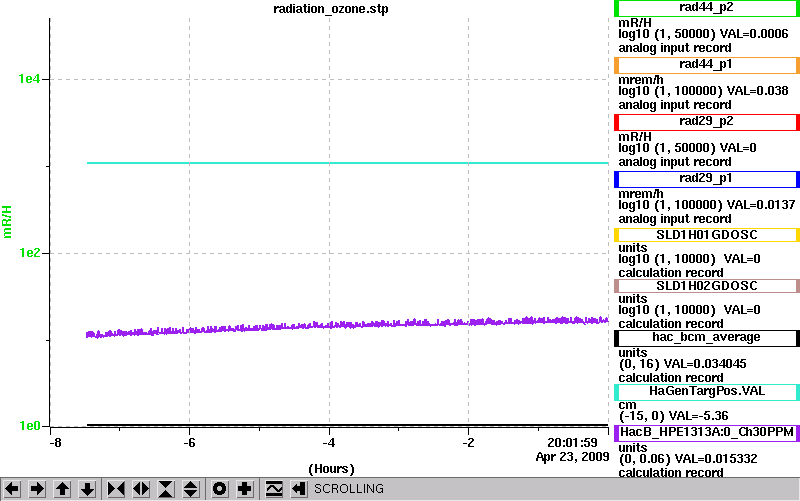Click the purple ozone trace on graph
800x501 pixels.
coord(347,325)
